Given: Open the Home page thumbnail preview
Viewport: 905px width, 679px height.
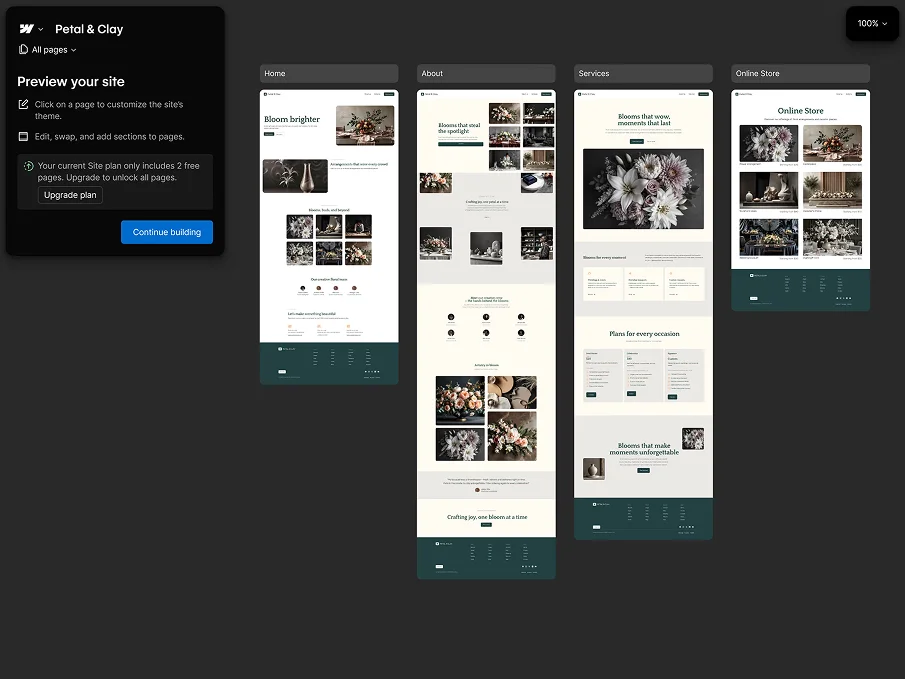Looking at the screenshot, I should [x=329, y=237].
